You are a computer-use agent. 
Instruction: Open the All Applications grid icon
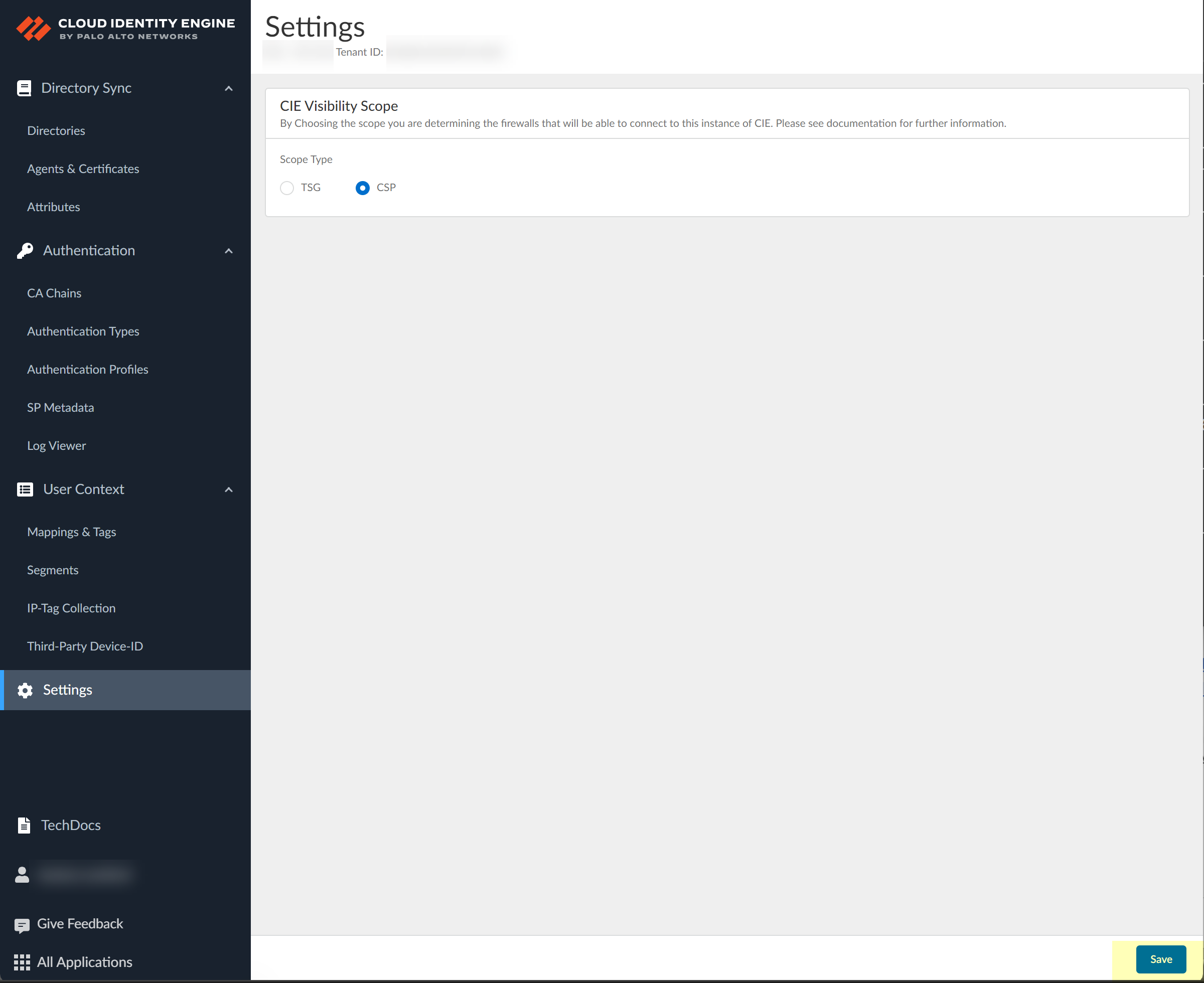(22, 962)
